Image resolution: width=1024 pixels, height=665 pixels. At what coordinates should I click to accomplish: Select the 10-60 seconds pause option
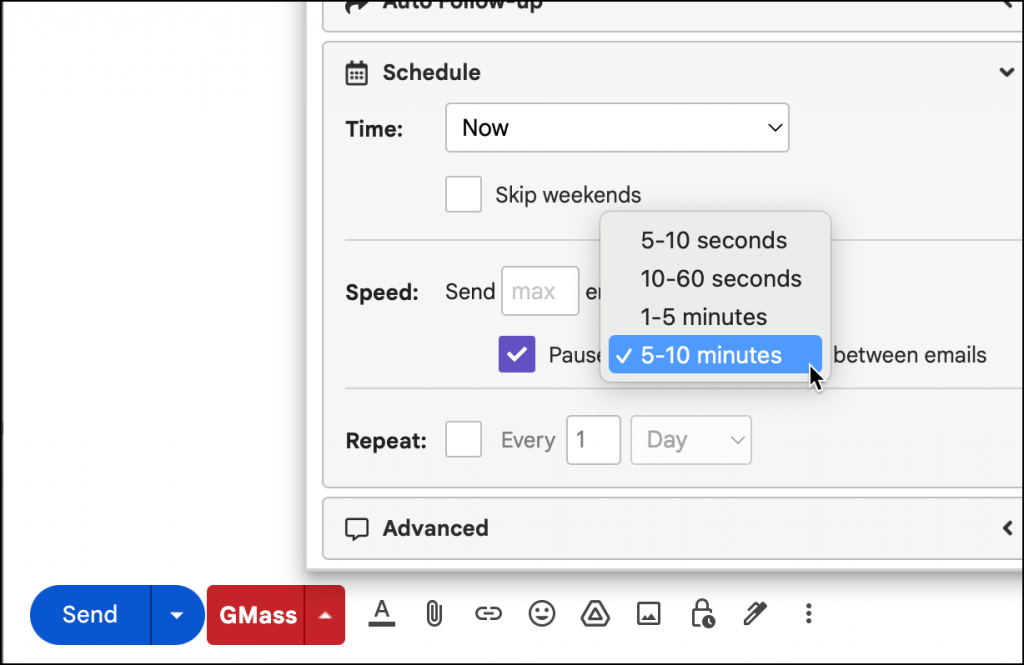point(721,279)
